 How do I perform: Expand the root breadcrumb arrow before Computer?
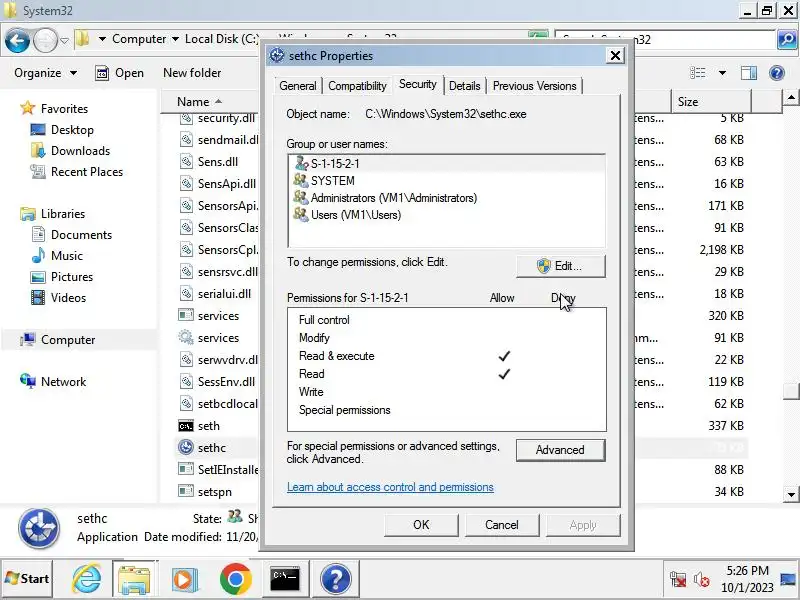102,39
